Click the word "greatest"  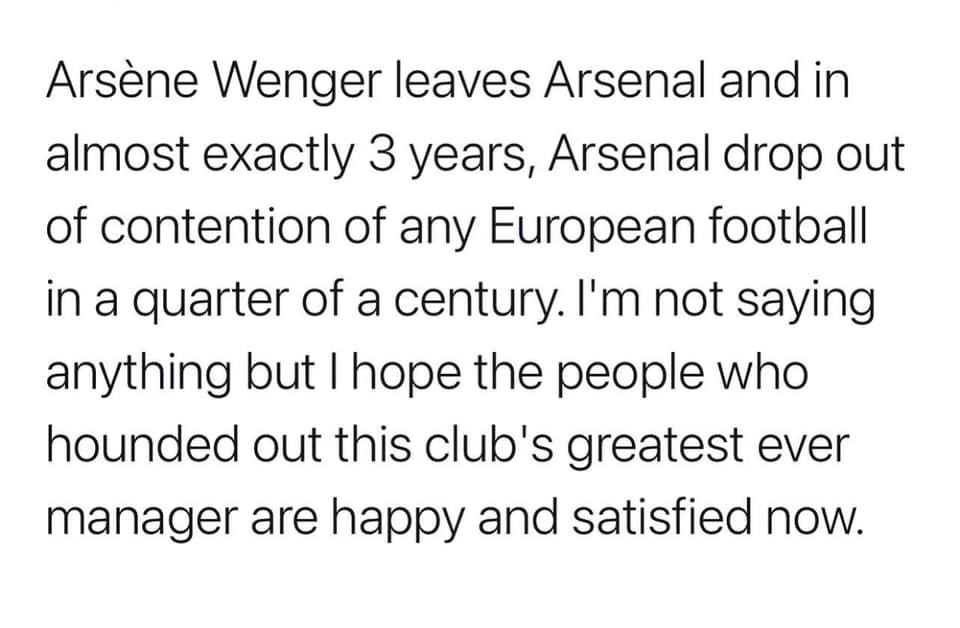pos(655,449)
